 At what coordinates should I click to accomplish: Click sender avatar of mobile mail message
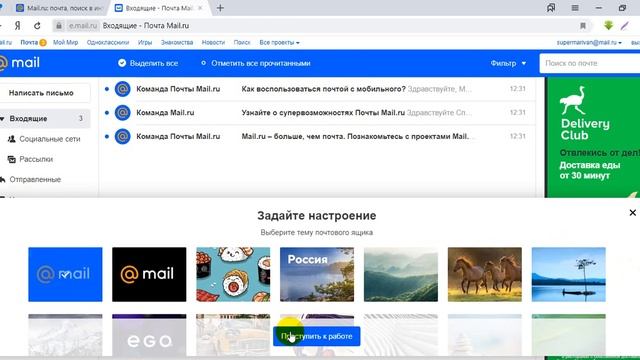122,89
